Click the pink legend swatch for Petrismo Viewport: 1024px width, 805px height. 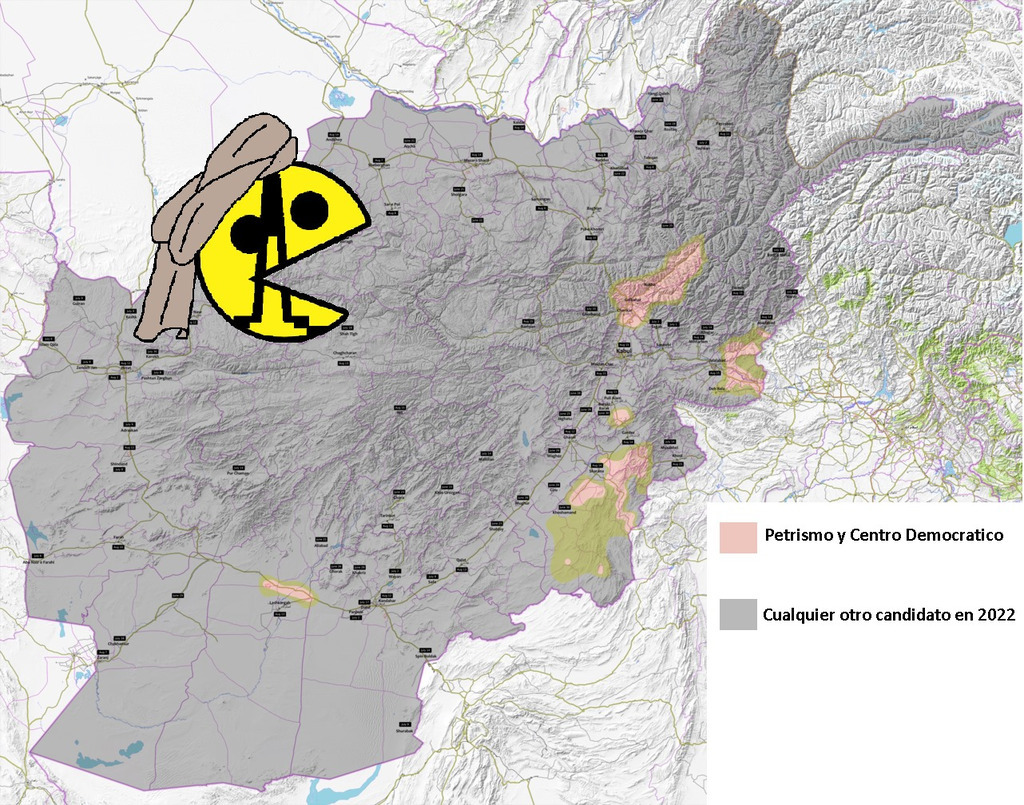click(738, 536)
